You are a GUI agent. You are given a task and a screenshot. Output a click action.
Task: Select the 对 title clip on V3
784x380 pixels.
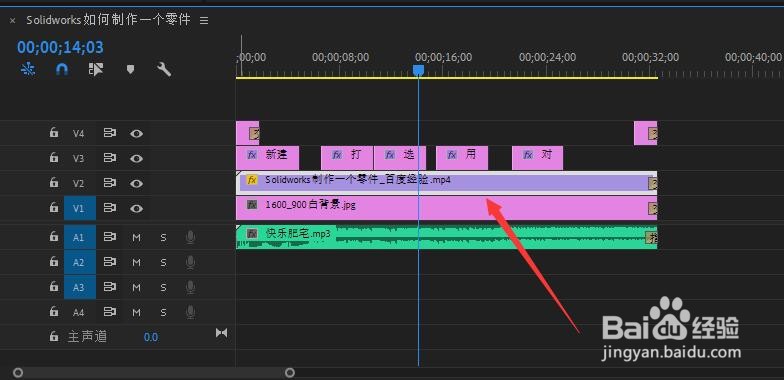pos(538,158)
